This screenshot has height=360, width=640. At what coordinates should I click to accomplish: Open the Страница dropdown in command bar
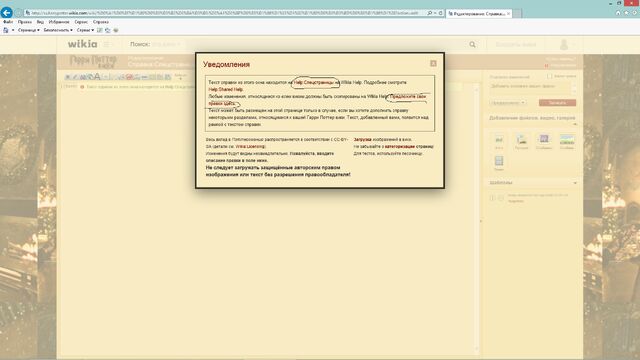(x=29, y=30)
